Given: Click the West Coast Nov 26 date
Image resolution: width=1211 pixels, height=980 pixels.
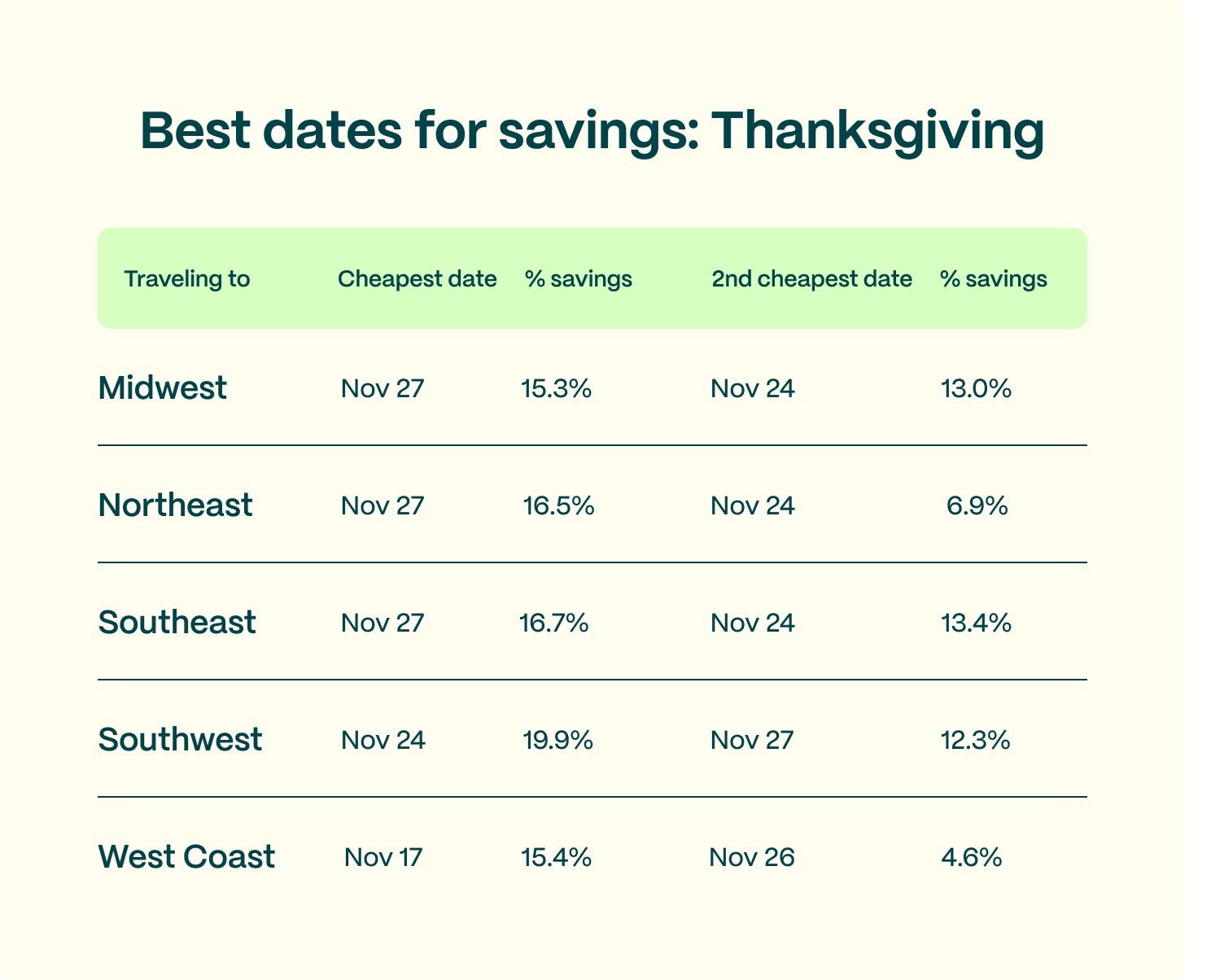Looking at the screenshot, I should [752, 857].
